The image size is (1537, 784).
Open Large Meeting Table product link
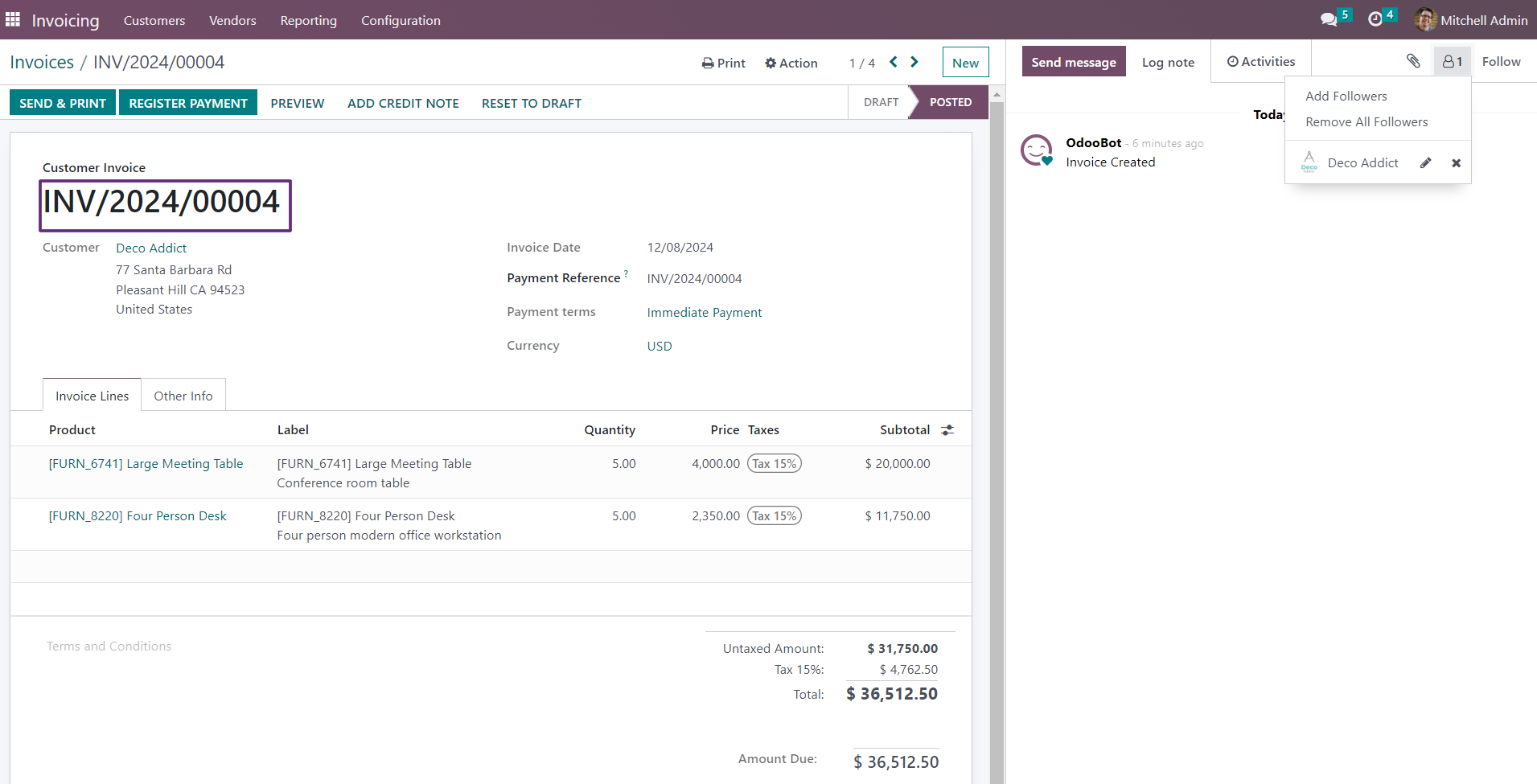click(146, 463)
